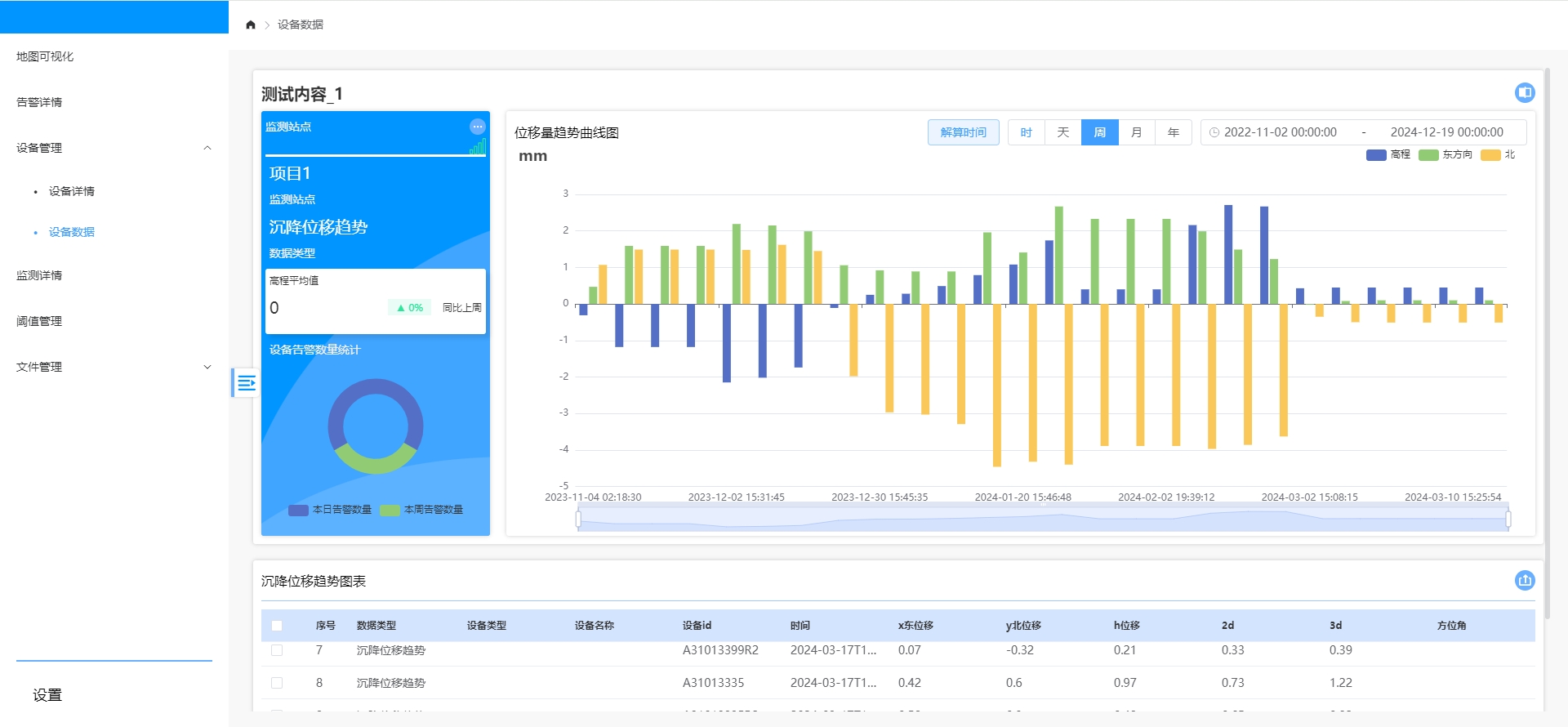Switch chart granularity to 年
The height and width of the screenshot is (727, 1568).
pos(1174,132)
